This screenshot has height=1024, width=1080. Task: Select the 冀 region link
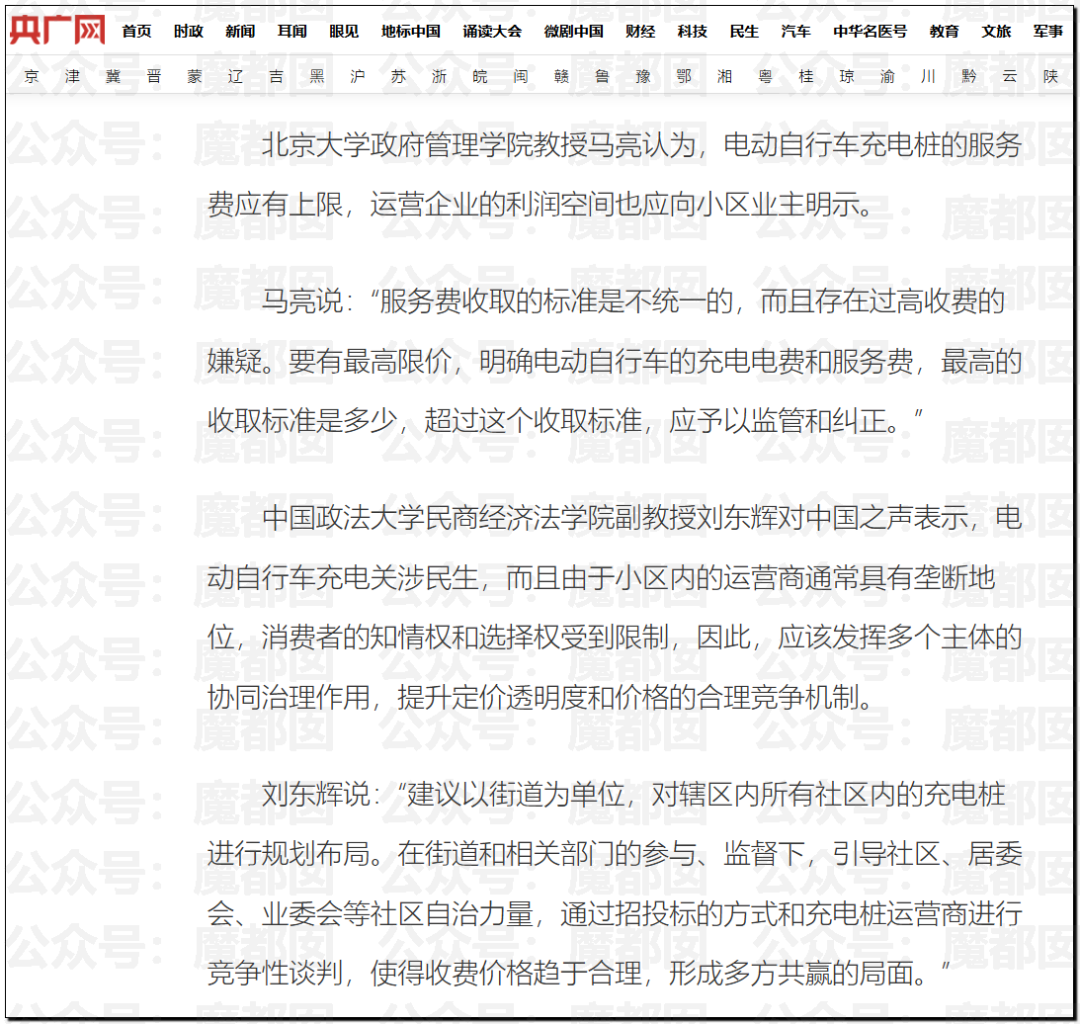[x=113, y=76]
